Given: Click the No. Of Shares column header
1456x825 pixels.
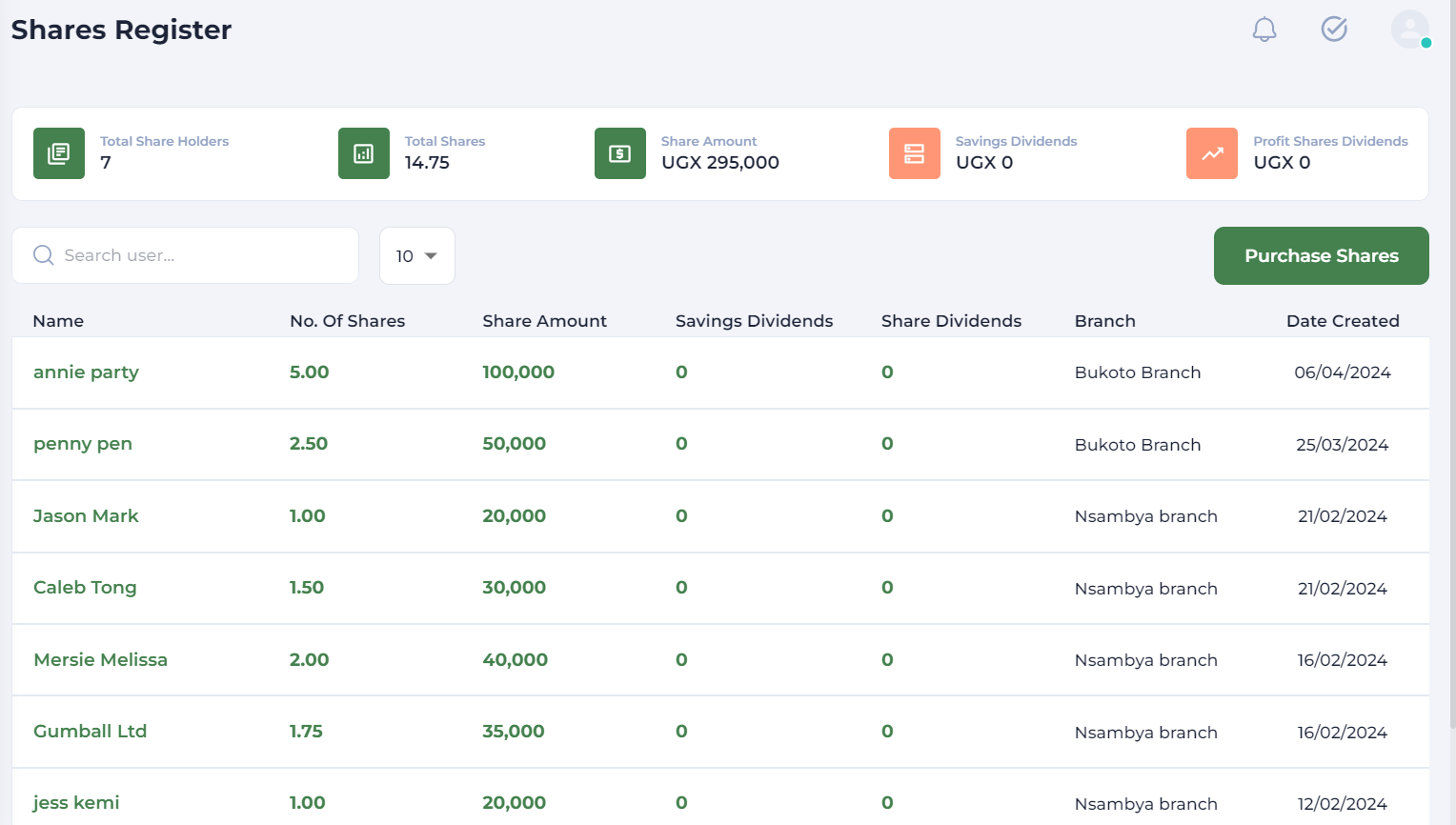Looking at the screenshot, I should (347, 321).
